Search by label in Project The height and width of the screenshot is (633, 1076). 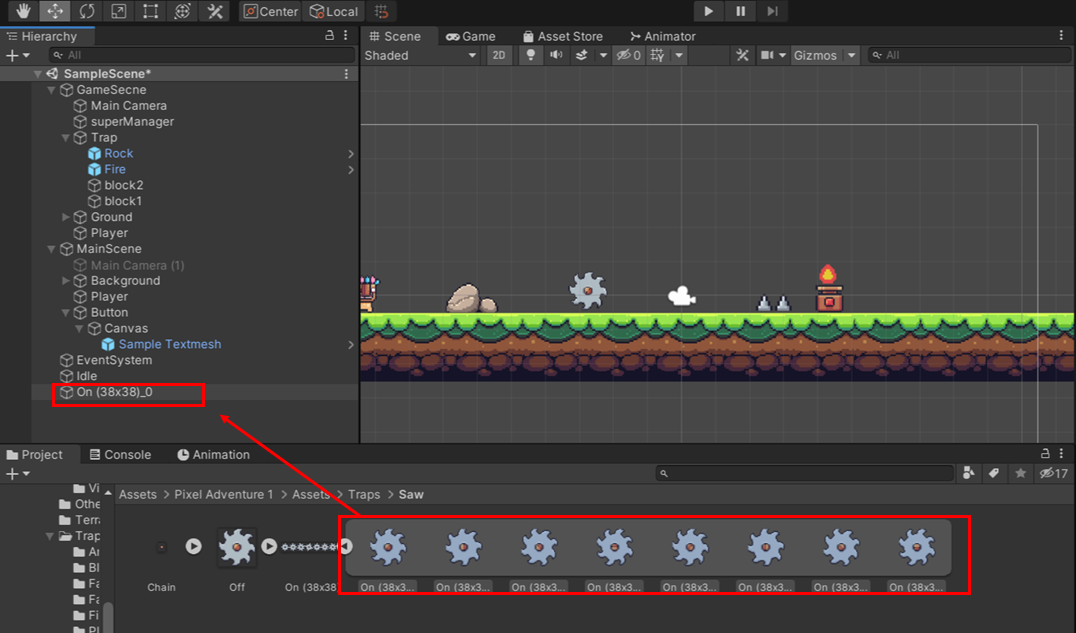pos(994,473)
